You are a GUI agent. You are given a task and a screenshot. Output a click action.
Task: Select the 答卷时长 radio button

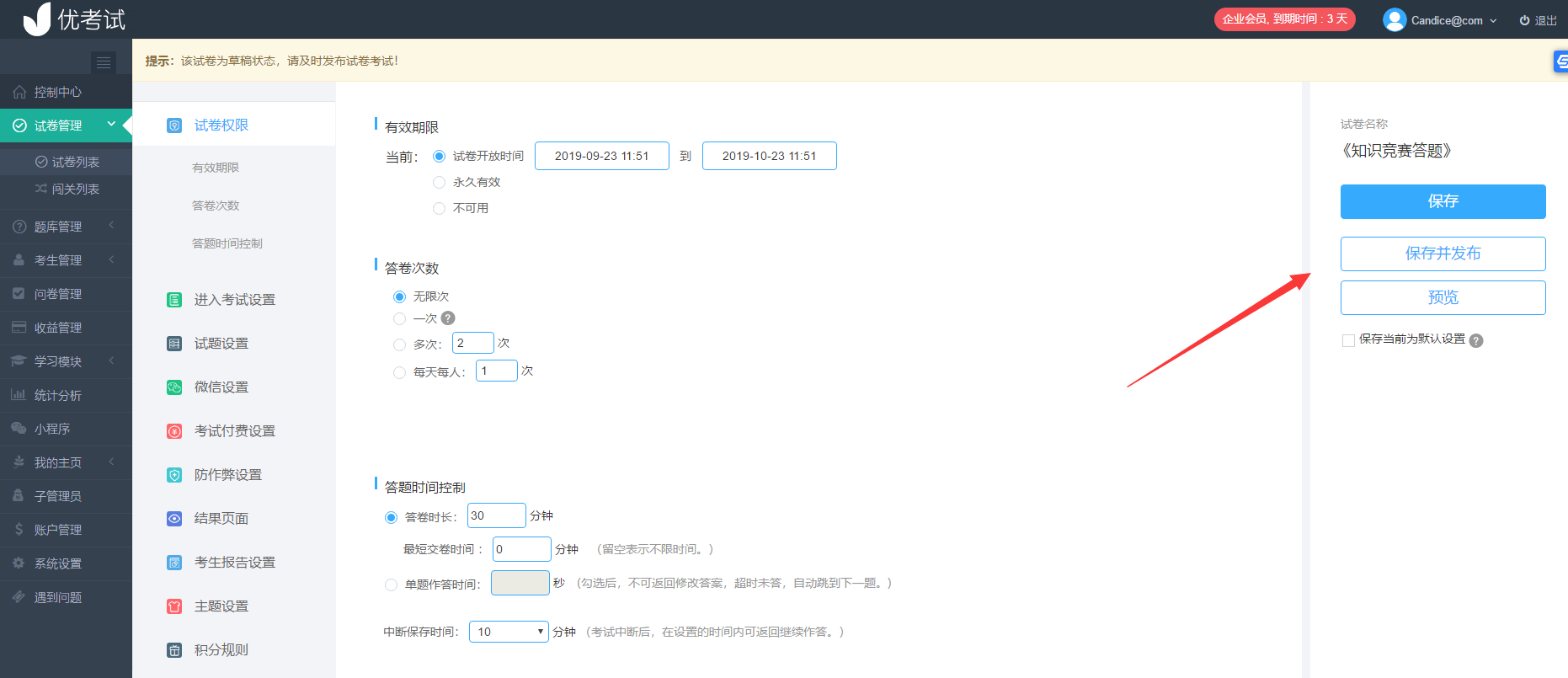pos(391,517)
